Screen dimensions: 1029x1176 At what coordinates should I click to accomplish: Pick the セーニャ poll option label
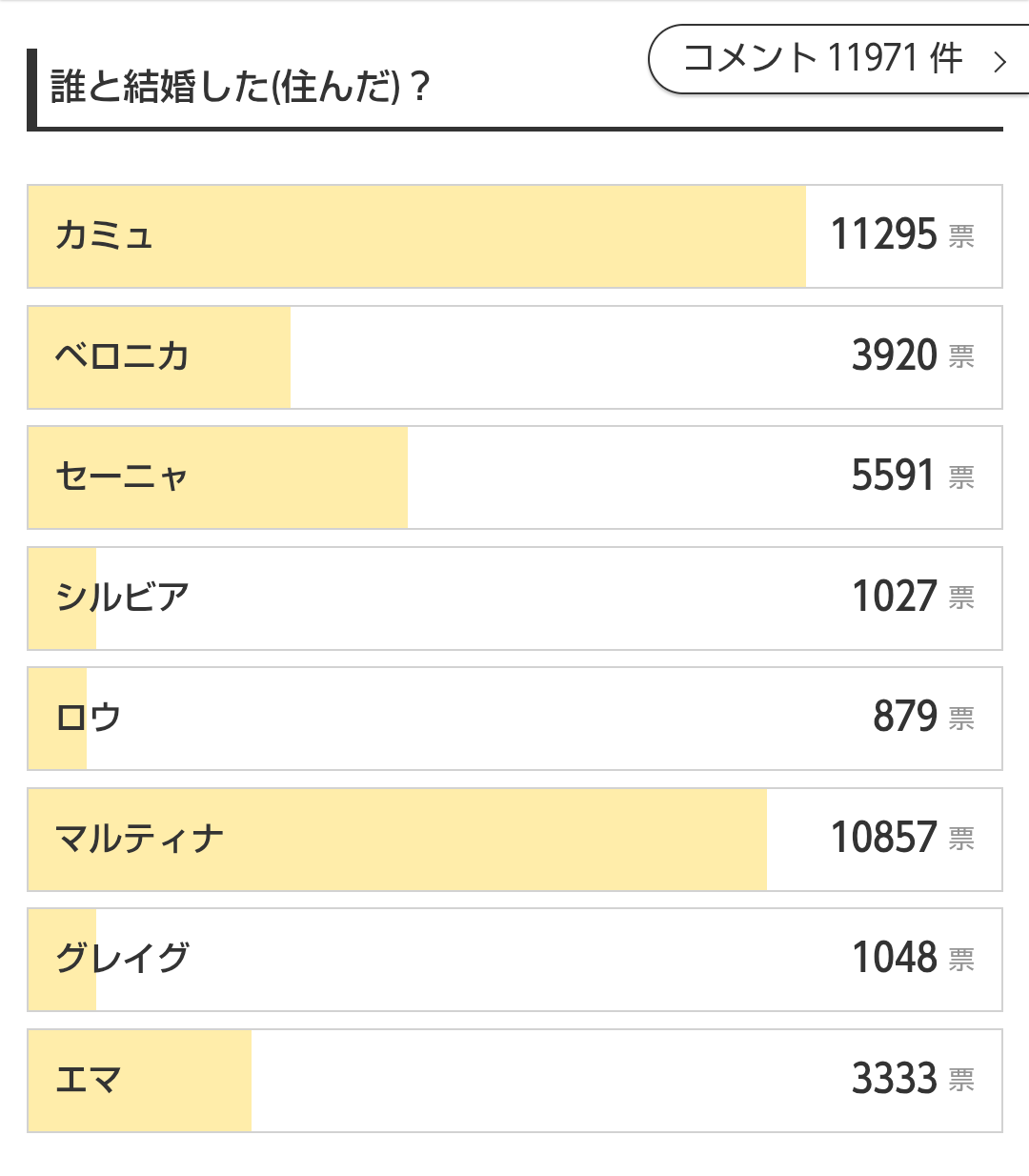122,476
